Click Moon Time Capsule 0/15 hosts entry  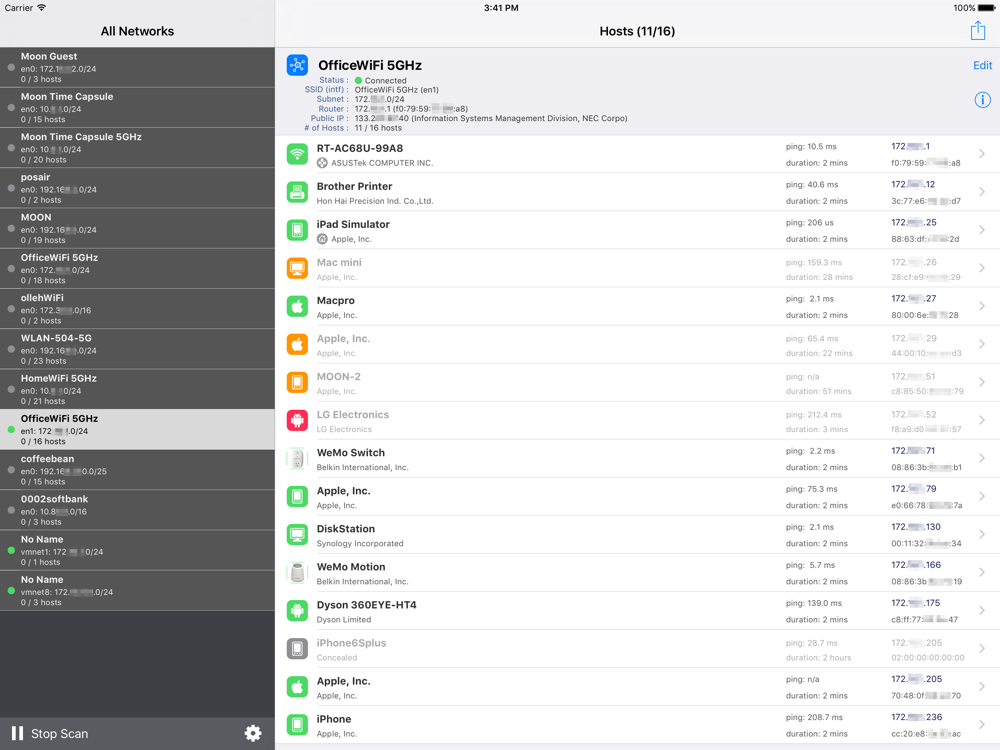(137, 107)
